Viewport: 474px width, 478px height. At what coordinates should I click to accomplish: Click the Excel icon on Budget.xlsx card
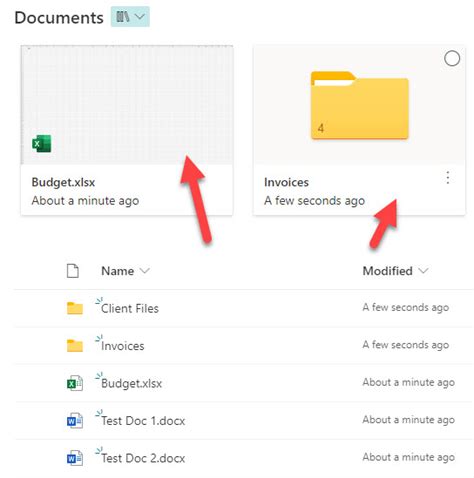pos(42,144)
